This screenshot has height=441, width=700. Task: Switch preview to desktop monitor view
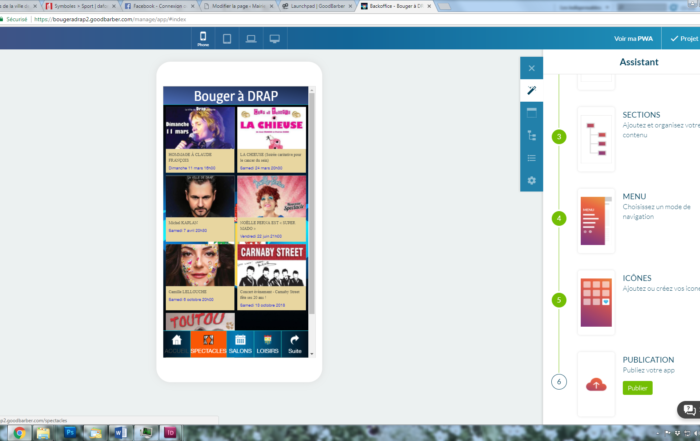pos(275,39)
